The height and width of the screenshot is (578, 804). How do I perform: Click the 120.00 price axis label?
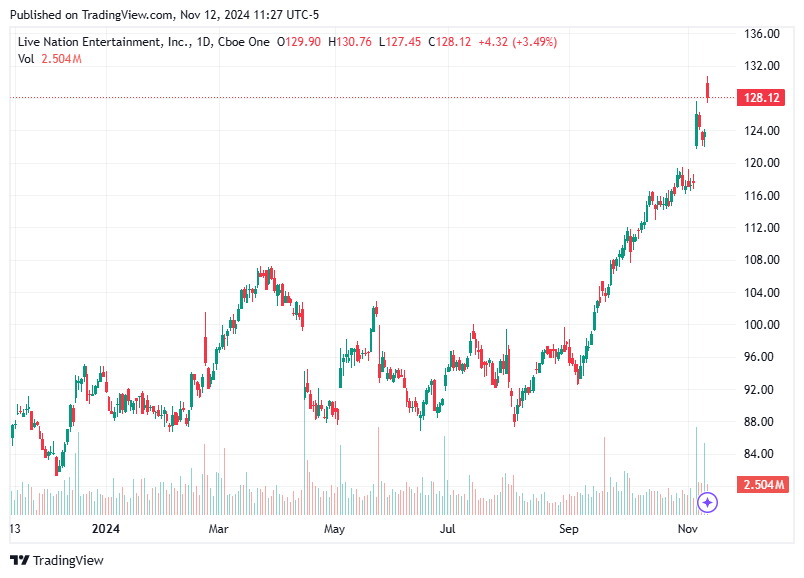[761, 163]
